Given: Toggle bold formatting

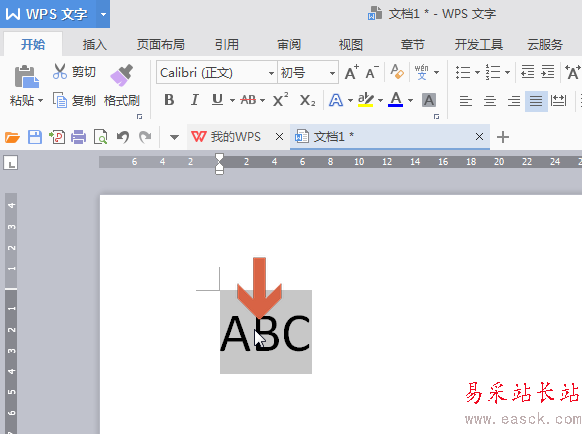Looking at the screenshot, I should click(x=169, y=100).
